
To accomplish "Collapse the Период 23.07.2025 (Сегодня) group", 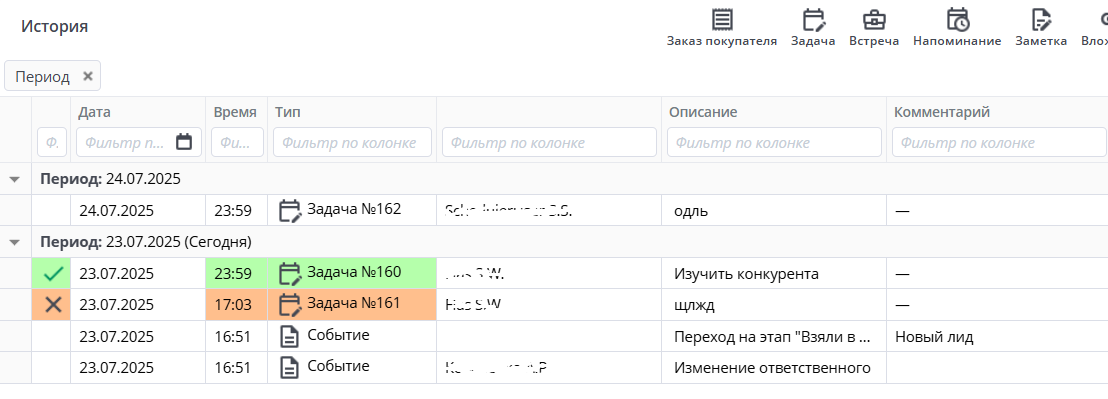I will pyautogui.click(x=14, y=242).
